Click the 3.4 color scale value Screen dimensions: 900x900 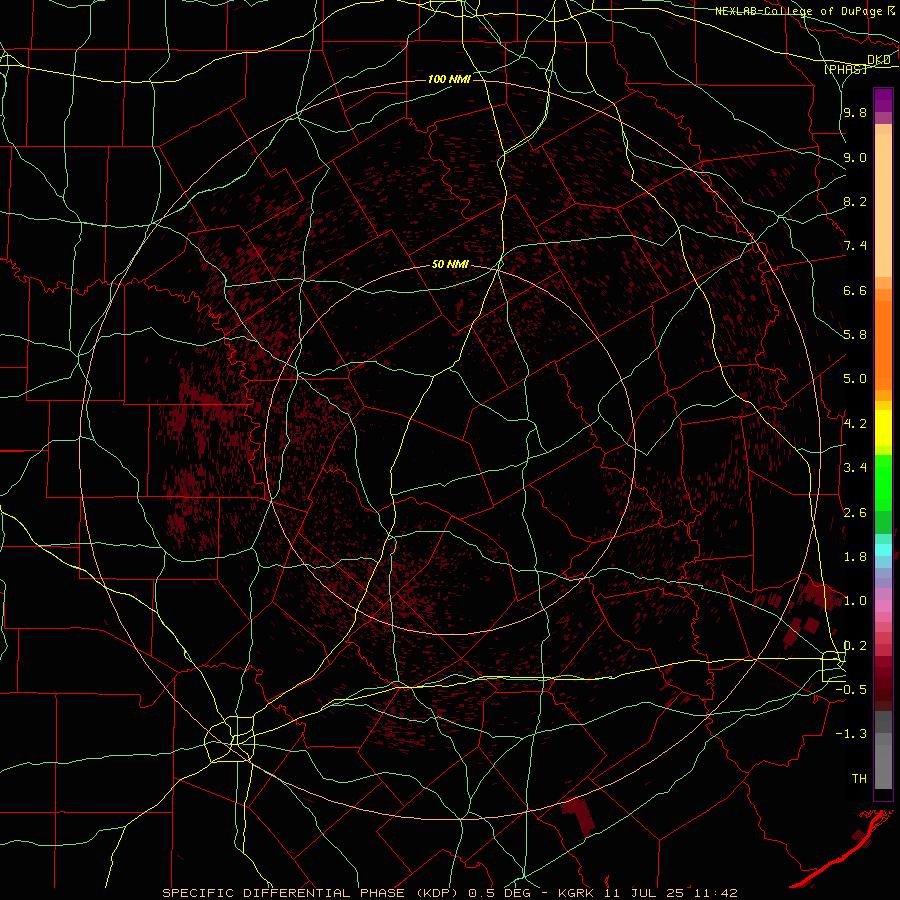(855, 468)
